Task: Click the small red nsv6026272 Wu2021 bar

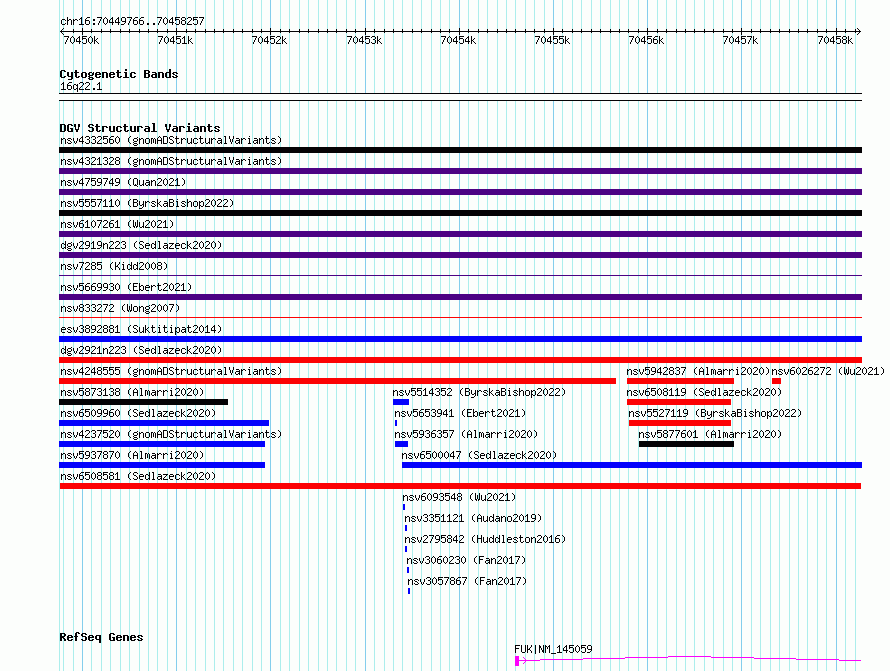Action: coord(776,381)
